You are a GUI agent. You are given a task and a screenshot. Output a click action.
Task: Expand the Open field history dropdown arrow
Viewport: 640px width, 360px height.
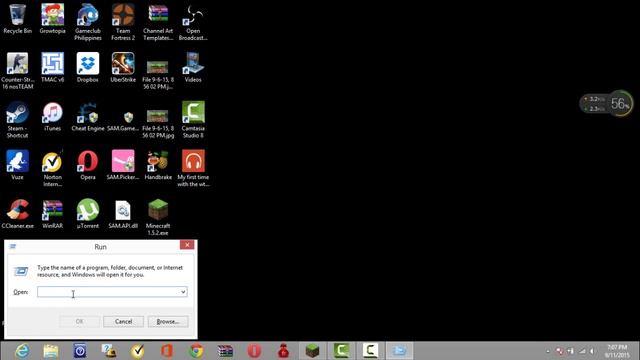click(183, 292)
